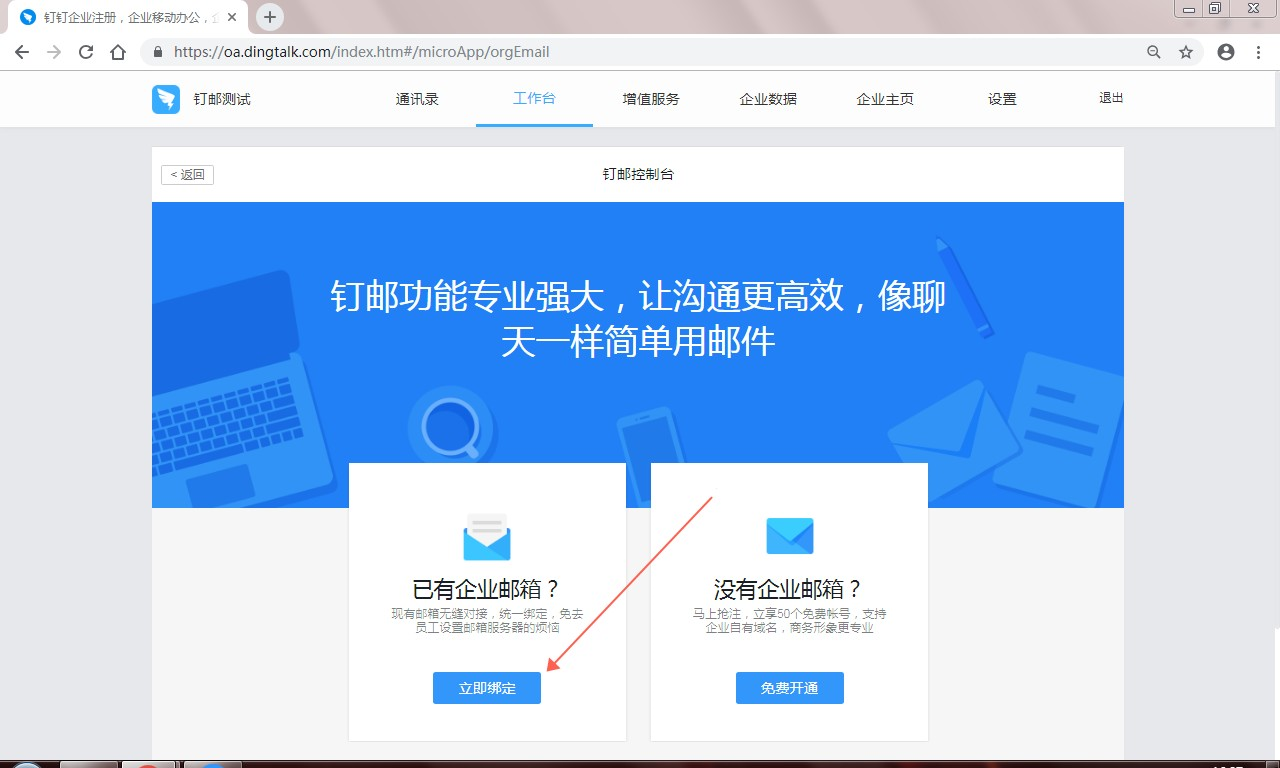Click 已有企业邮箱？ heading
Viewport: 1280px width, 768px height.
tap(487, 589)
